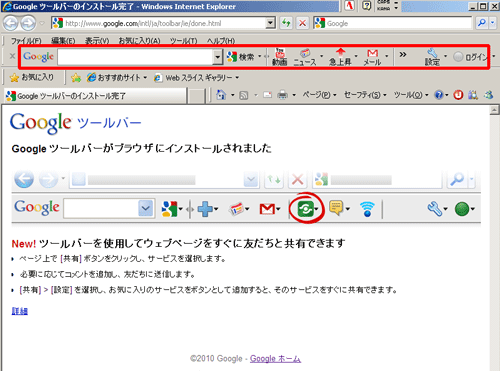Expand Google Toolbar search history dropdown
The width and height of the screenshot is (500, 371).
[218, 57]
